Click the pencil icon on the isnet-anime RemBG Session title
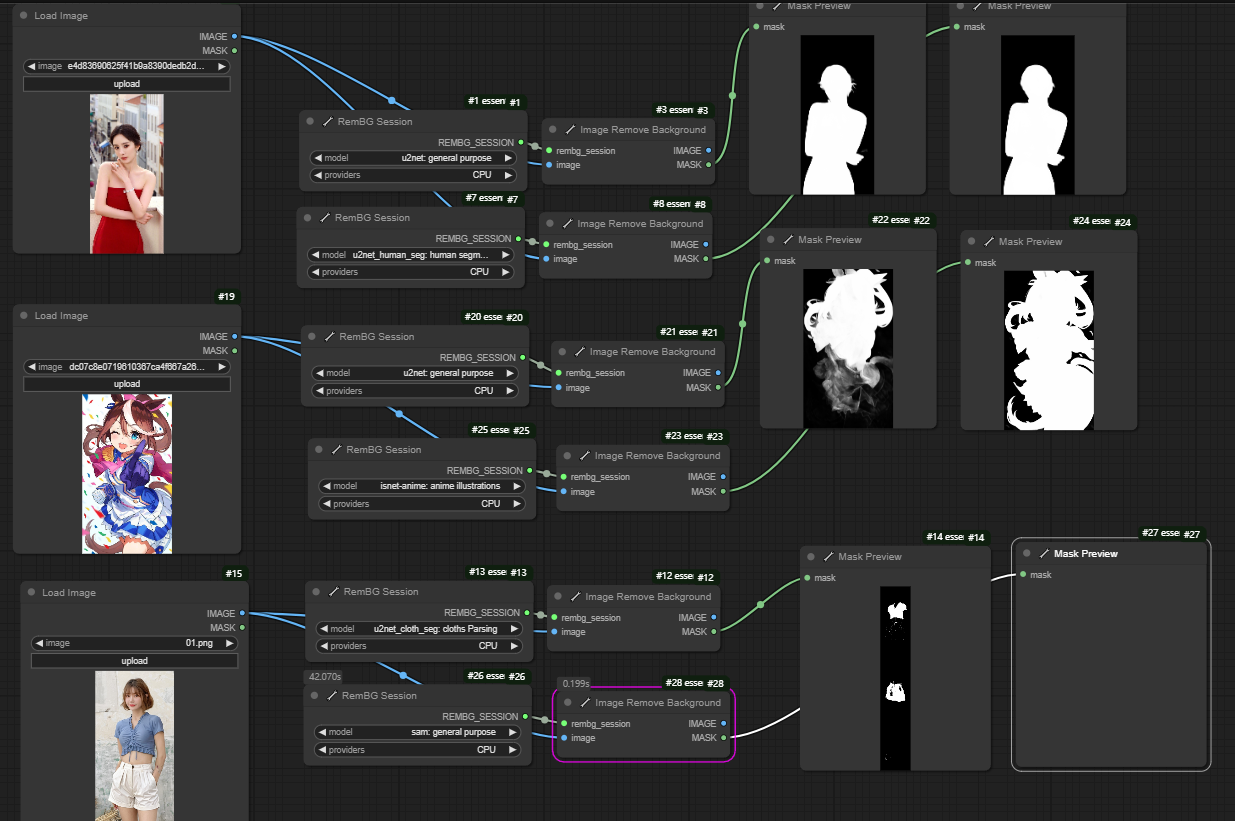This screenshot has width=1235, height=821. (335, 450)
